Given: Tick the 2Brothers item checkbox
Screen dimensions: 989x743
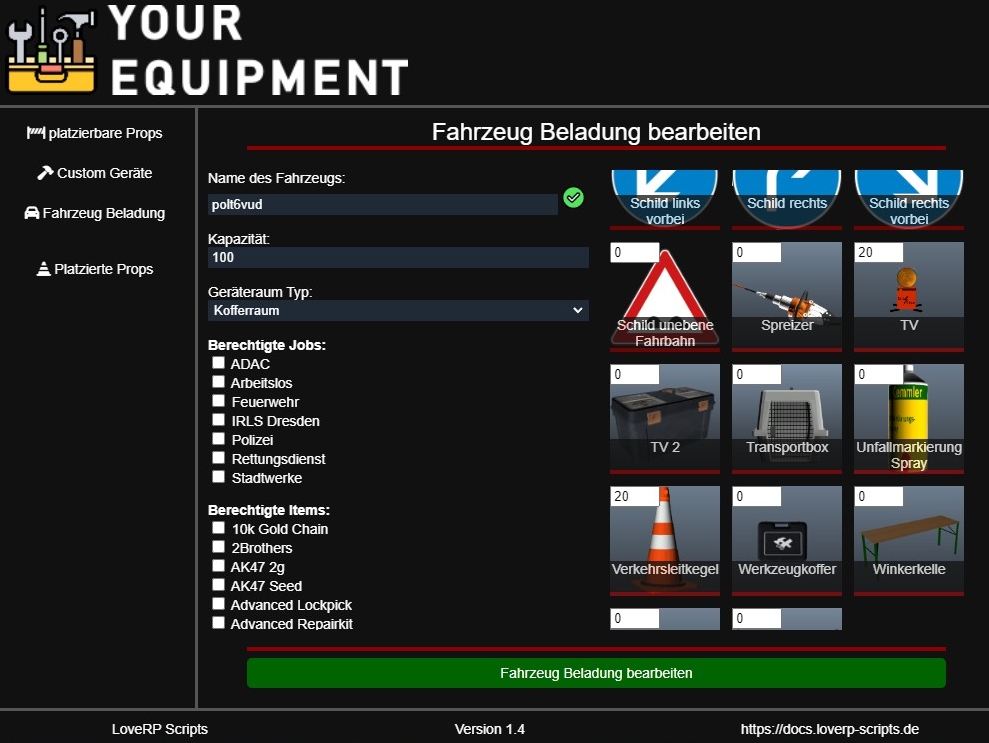Looking at the screenshot, I should coord(218,546).
